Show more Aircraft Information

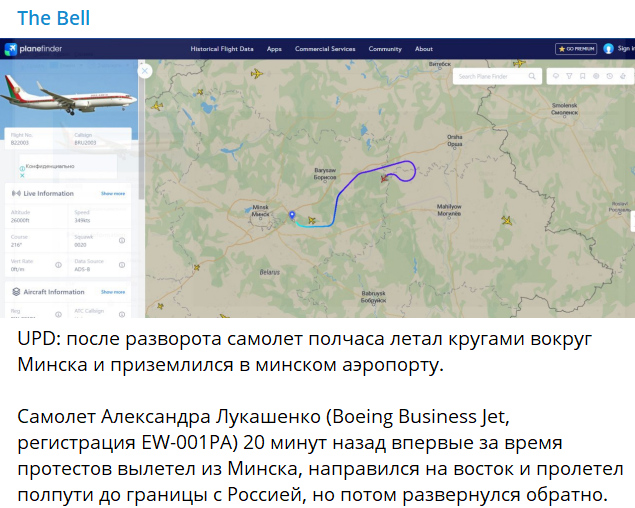113,292
